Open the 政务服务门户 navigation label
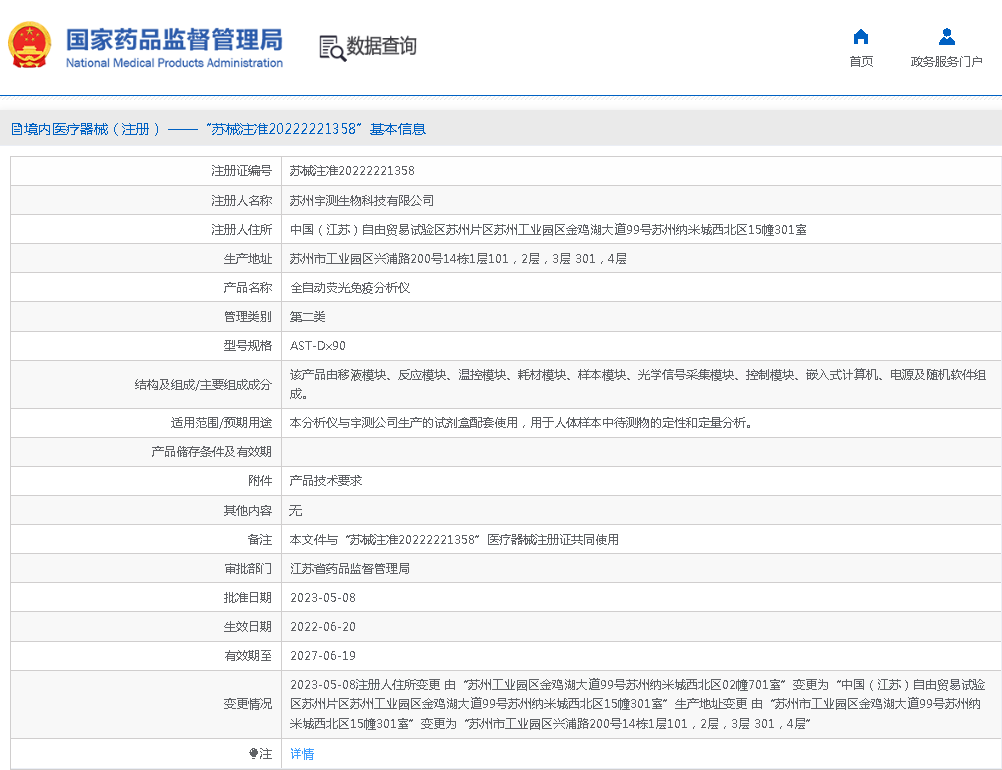Image resolution: width=1002 pixels, height=770 pixels. (x=946, y=62)
